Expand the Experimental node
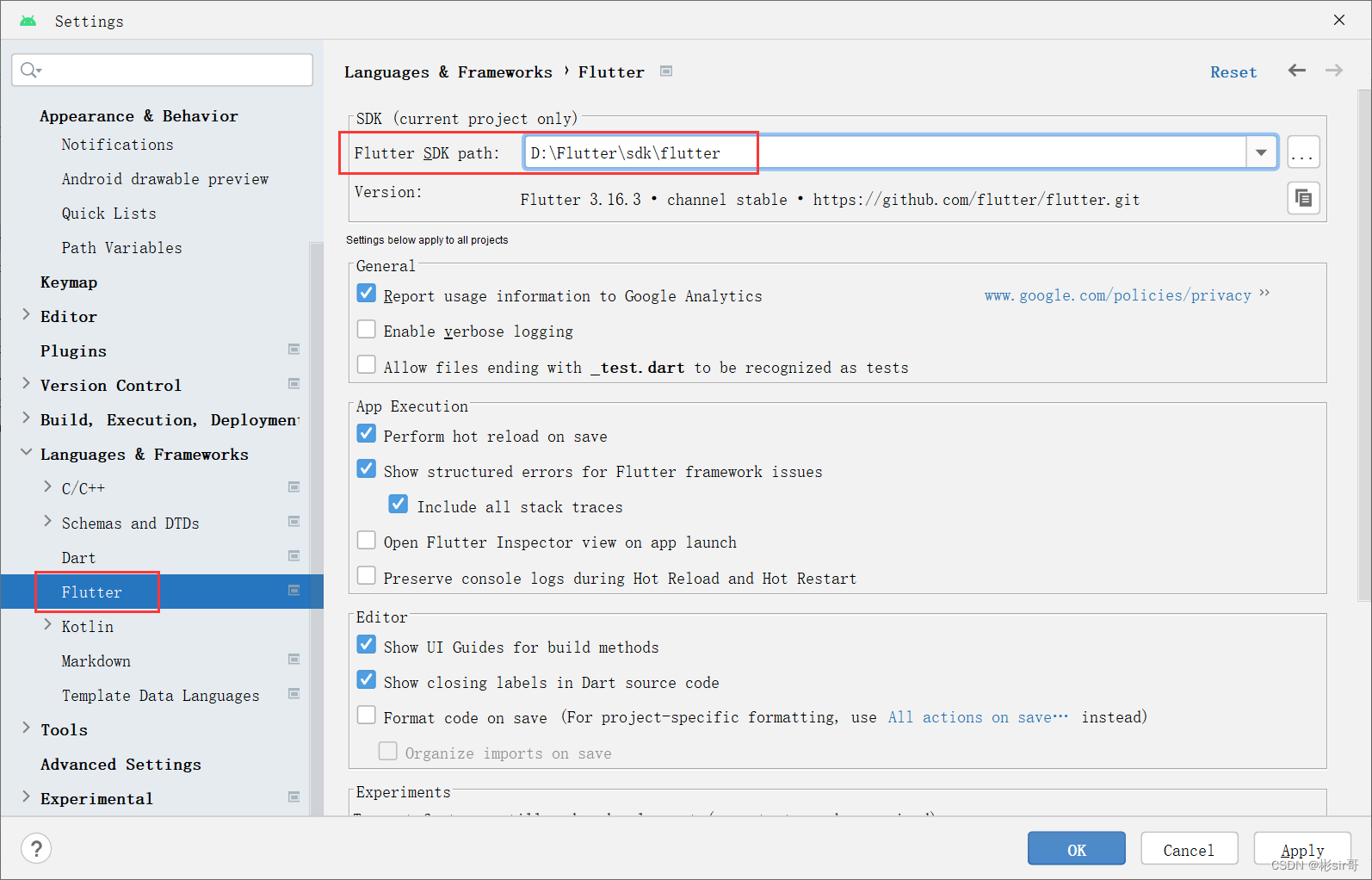Screen dimensions: 1372x880 (26, 797)
